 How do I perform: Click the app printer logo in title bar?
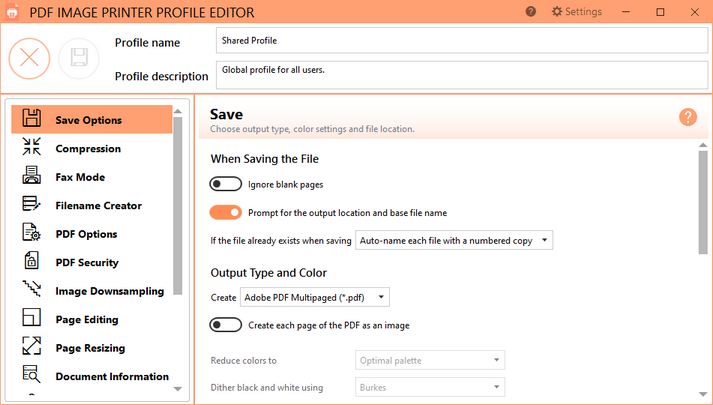point(12,12)
